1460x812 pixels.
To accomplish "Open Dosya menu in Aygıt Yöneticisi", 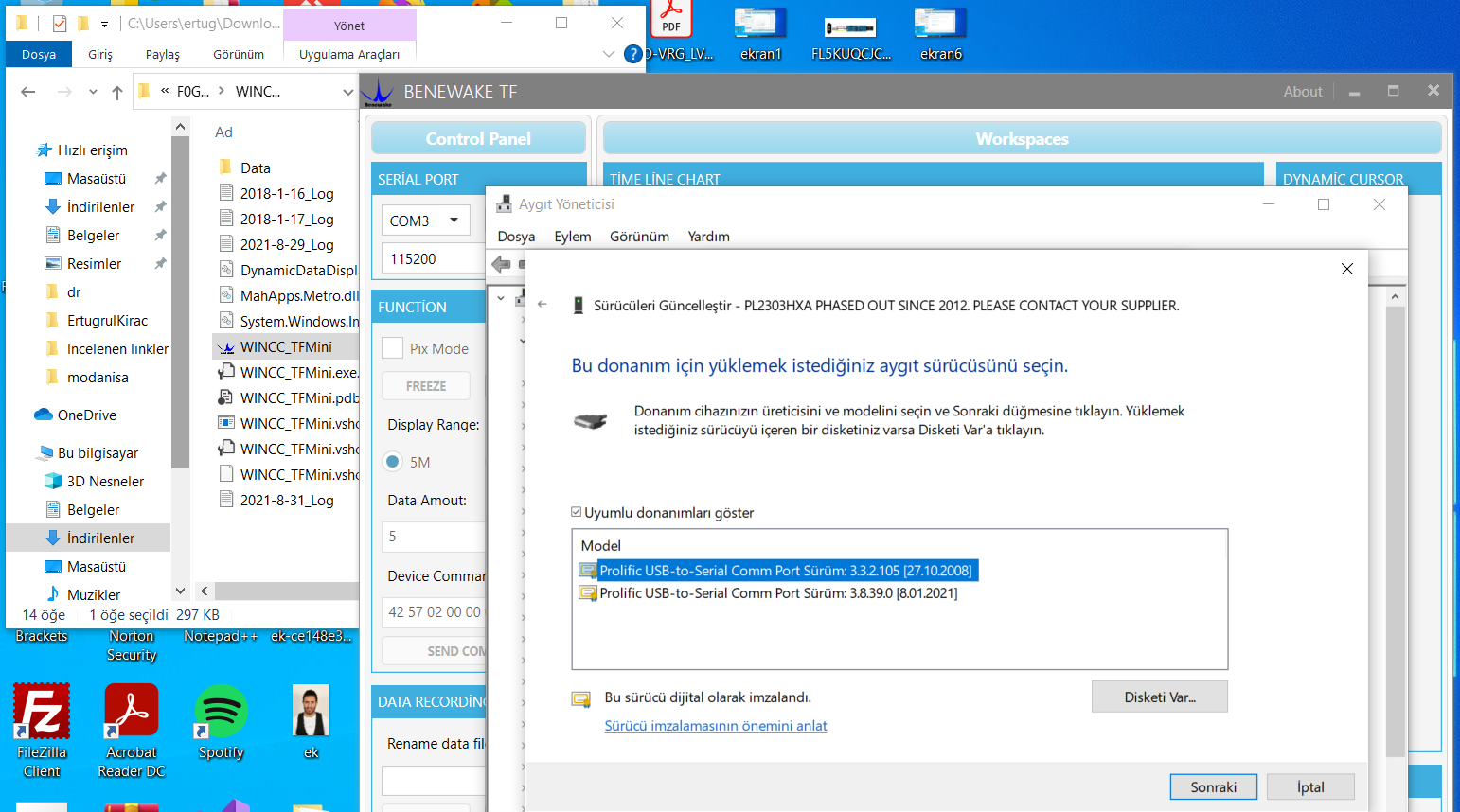I will click(x=516, y=237).
